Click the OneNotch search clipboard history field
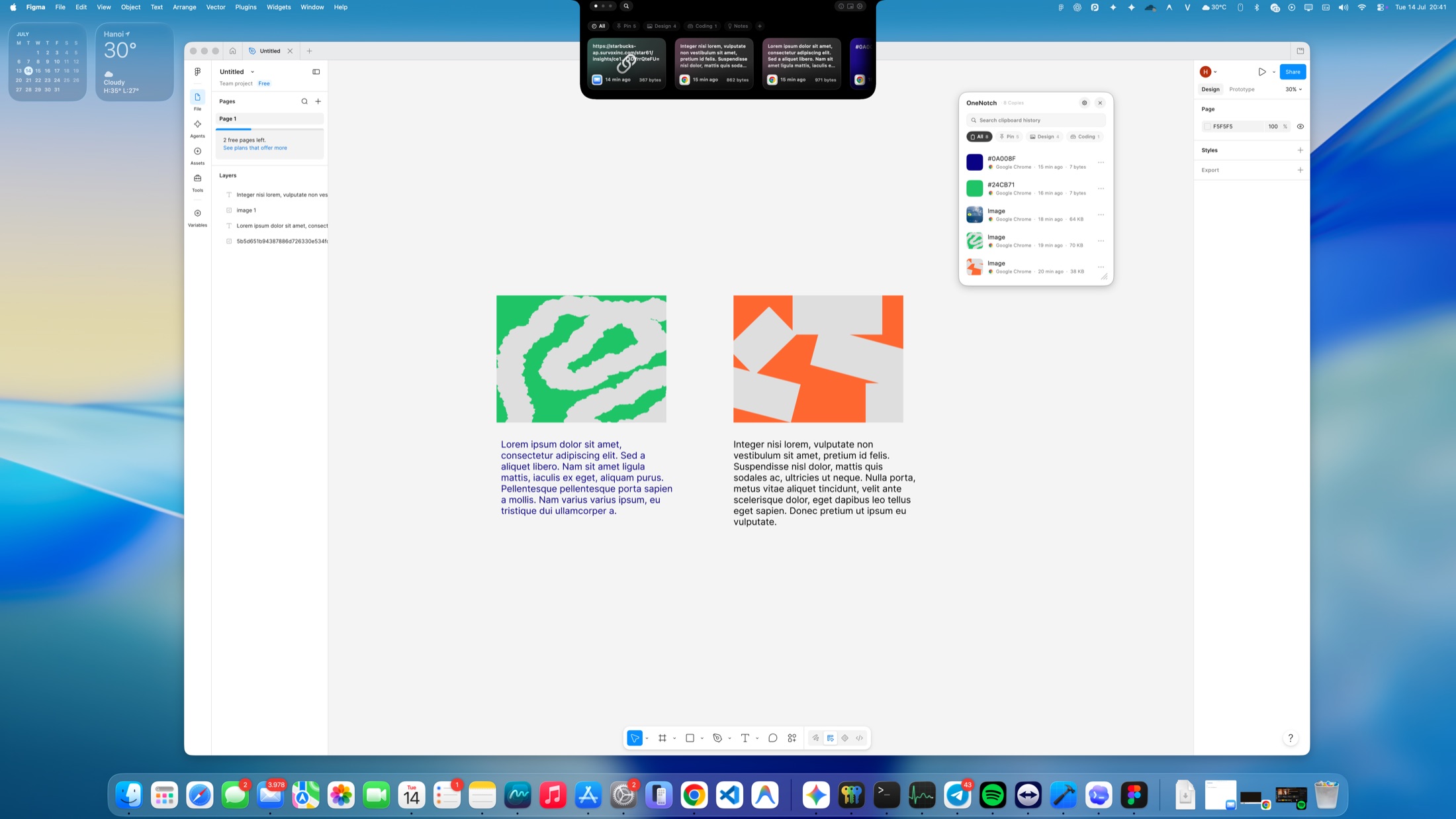The width and height of the screenshot is (1456, 819). pyautogui.click(x=1036, y=120)
